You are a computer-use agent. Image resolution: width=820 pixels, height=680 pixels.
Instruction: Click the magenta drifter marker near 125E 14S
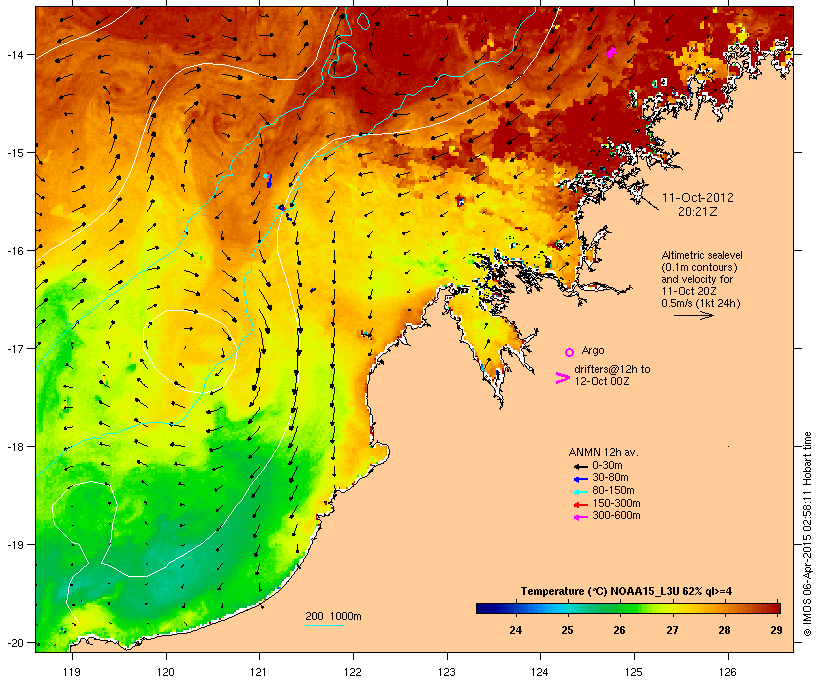tap(611, 52)
